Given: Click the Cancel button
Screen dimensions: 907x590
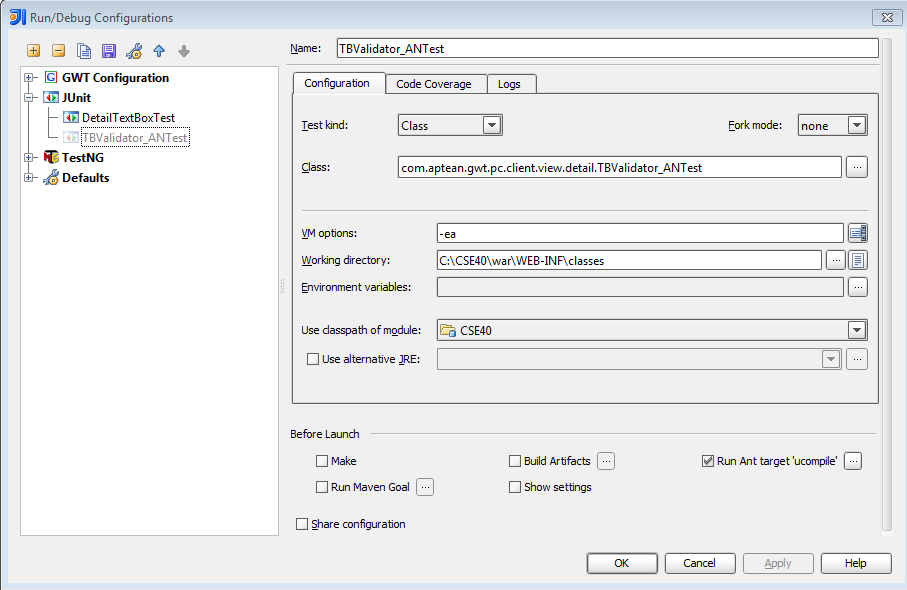Looking at the screenshot, I should (x=700, y=563).
